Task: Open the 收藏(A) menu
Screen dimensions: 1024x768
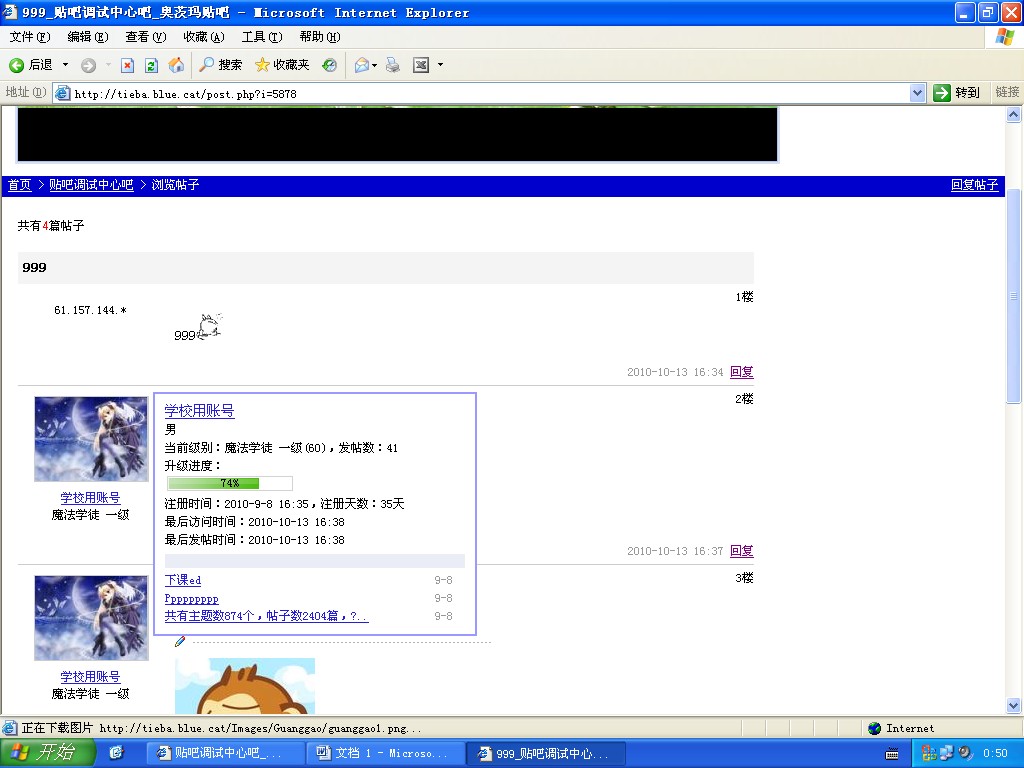Action: click(204, 37)
